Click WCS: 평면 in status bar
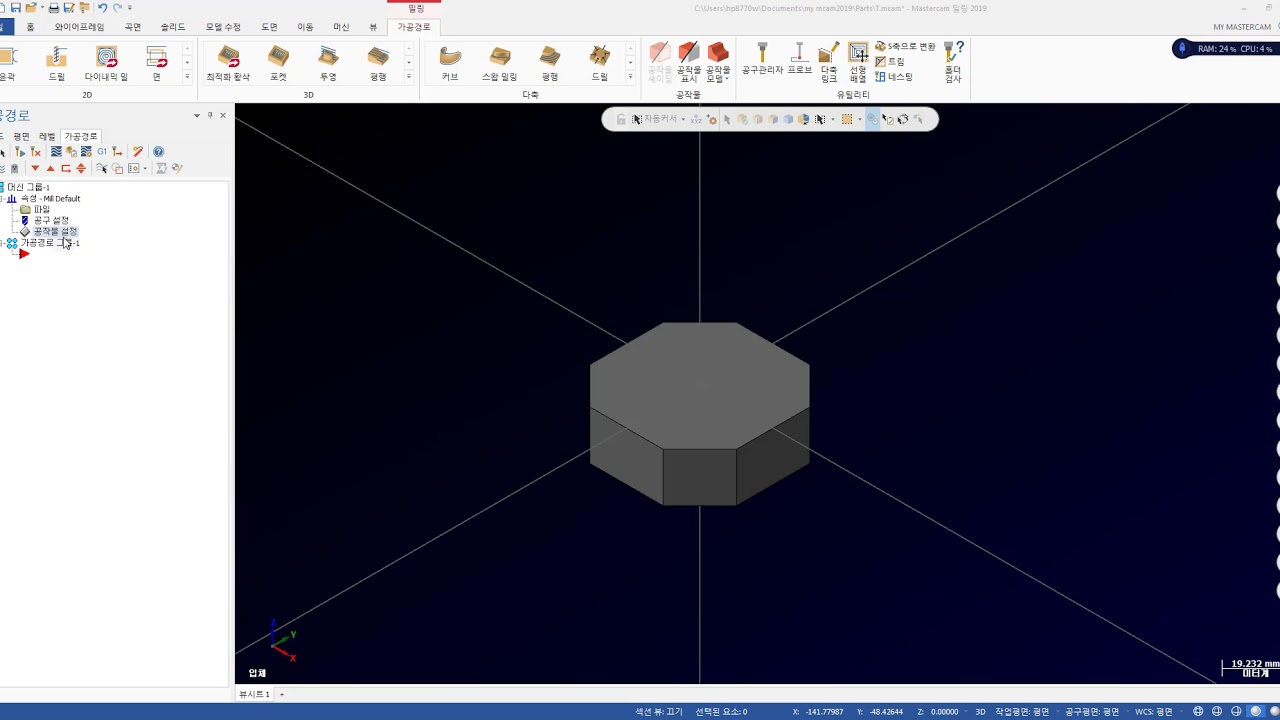1280x720 pixels. (1154, 712)
